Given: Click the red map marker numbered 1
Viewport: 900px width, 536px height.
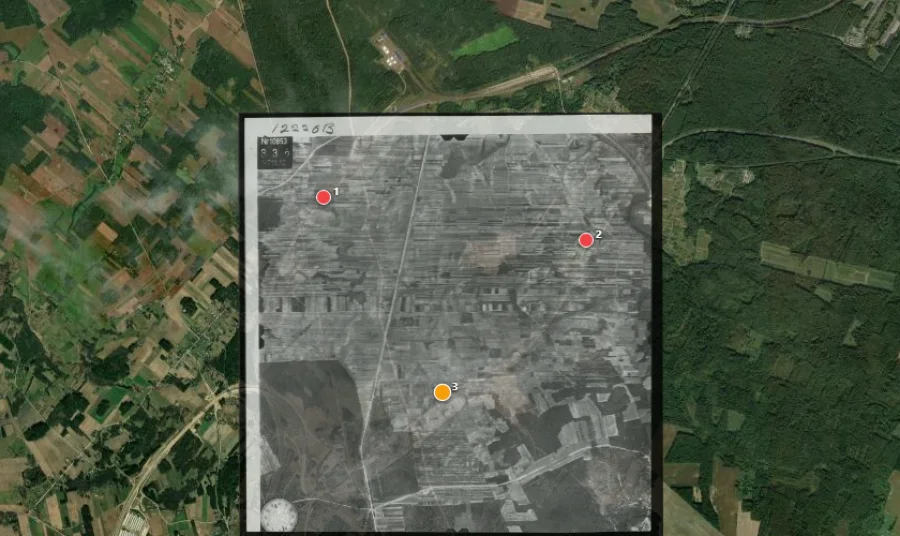Looking at the screenshot, I should (323, 197).
